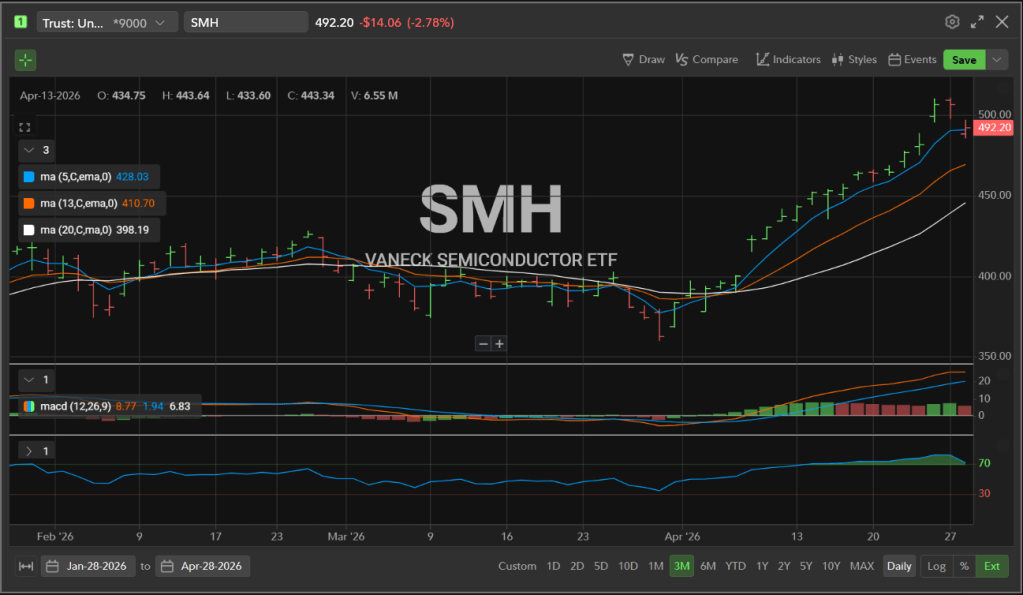Viewport: 1023px width, 595px height.
Task: Collapse the moving averages indicator list
Action: click(28, 150)
